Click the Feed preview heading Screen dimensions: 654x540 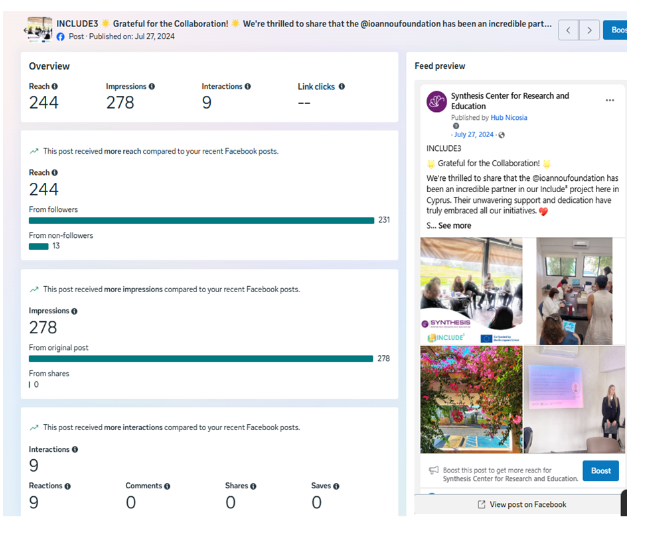(x=440, y=66)
